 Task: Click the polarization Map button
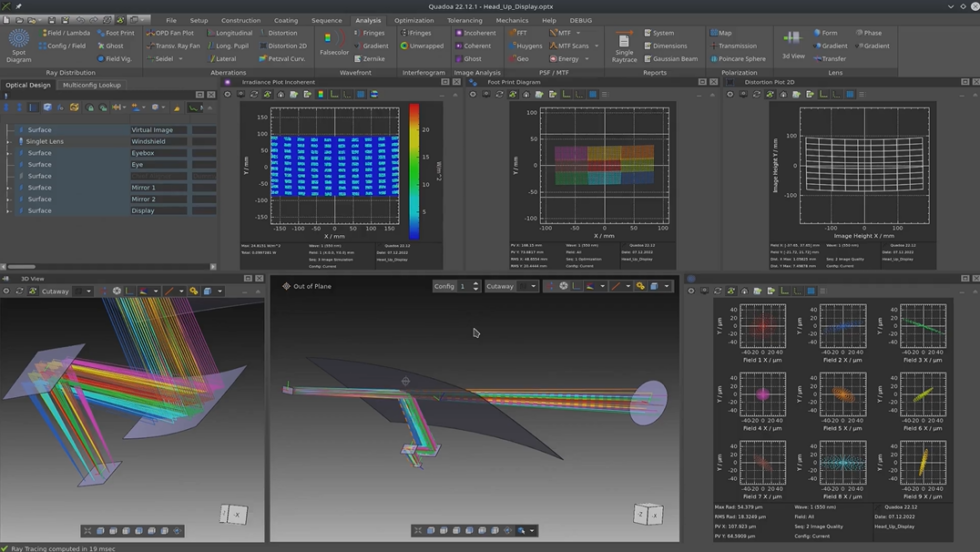(x=721, y=33)
